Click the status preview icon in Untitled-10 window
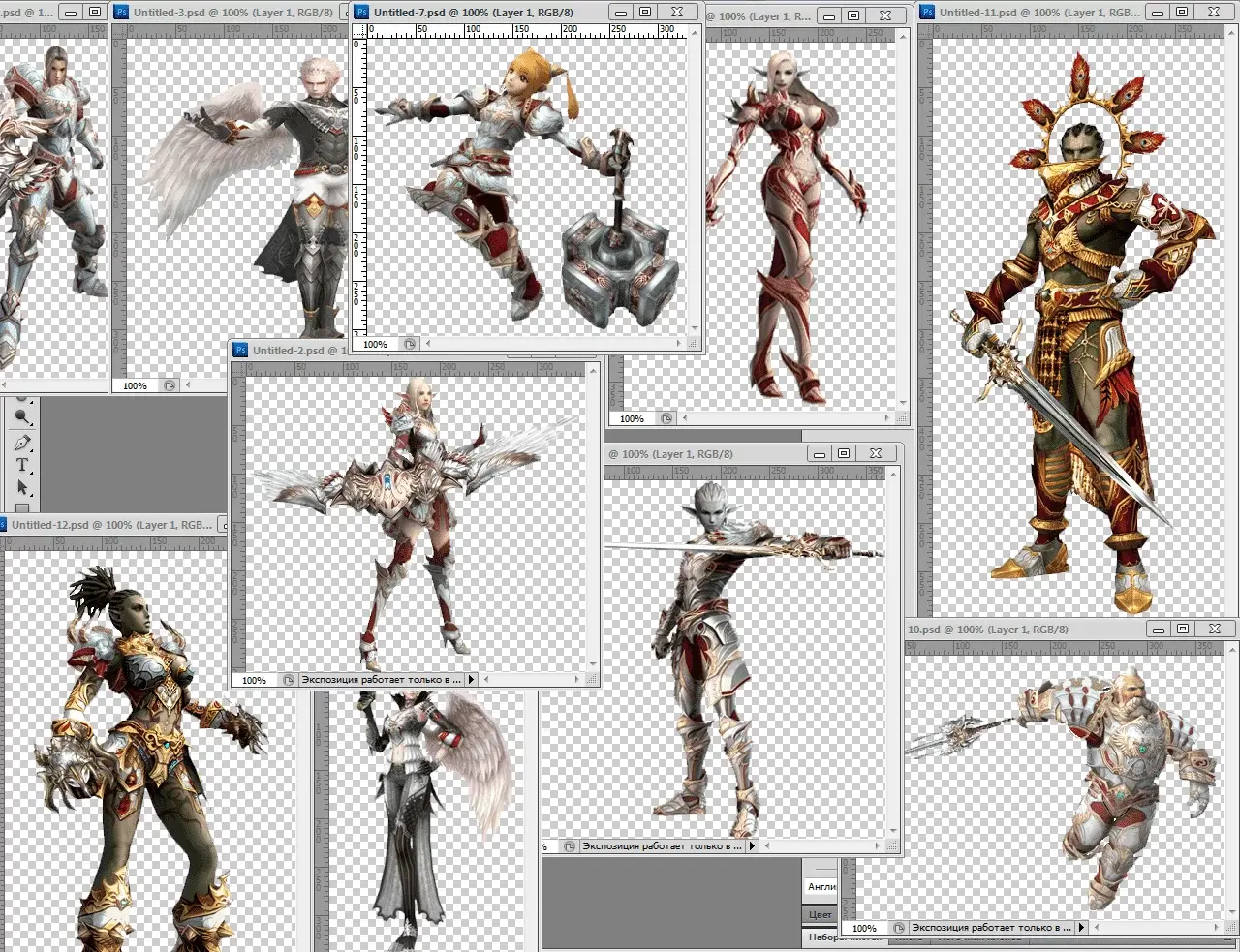This screenshot has height=952, width=1240. point(899,928)
